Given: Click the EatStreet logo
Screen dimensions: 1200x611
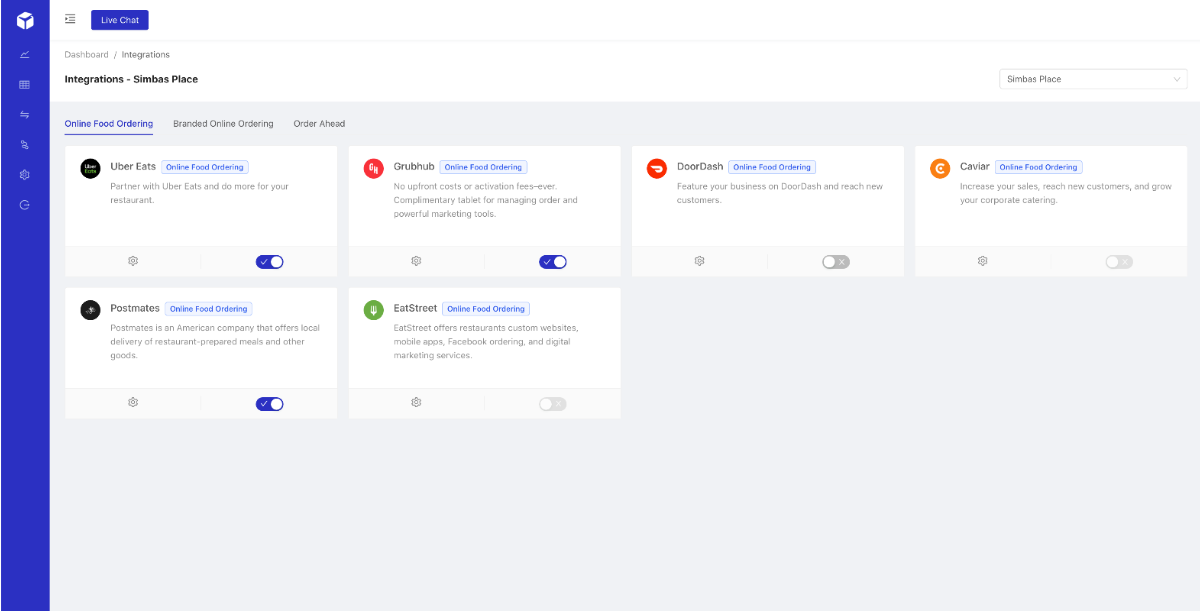Looking at the screenshot, I should coord(373,310).
